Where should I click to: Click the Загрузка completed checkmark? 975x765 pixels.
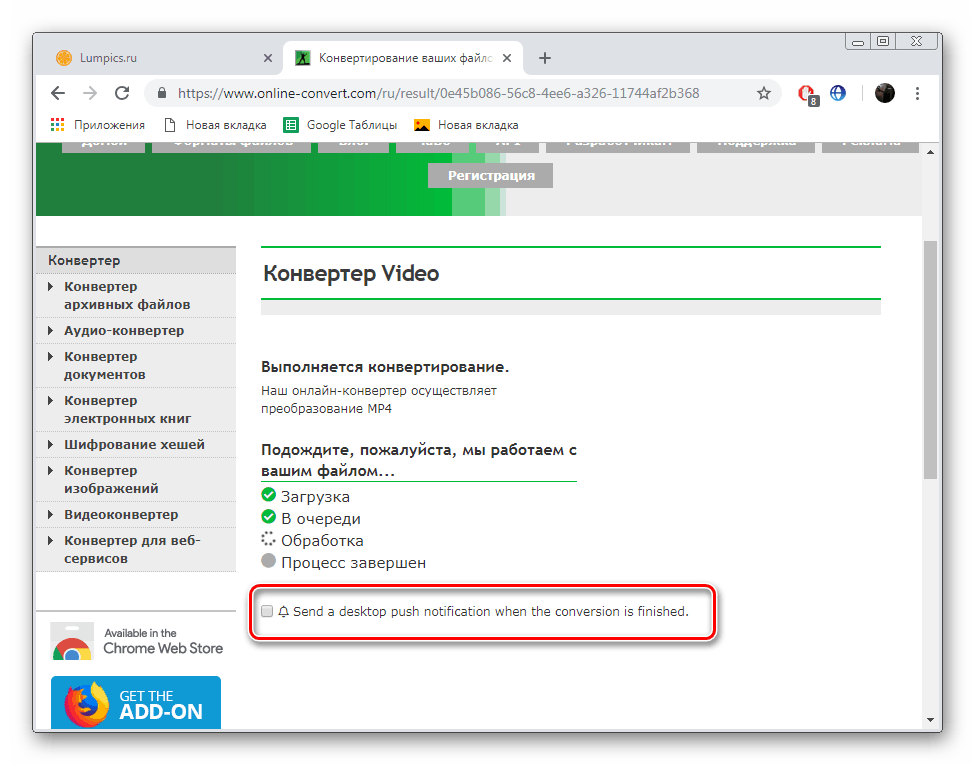pos(268,495)
